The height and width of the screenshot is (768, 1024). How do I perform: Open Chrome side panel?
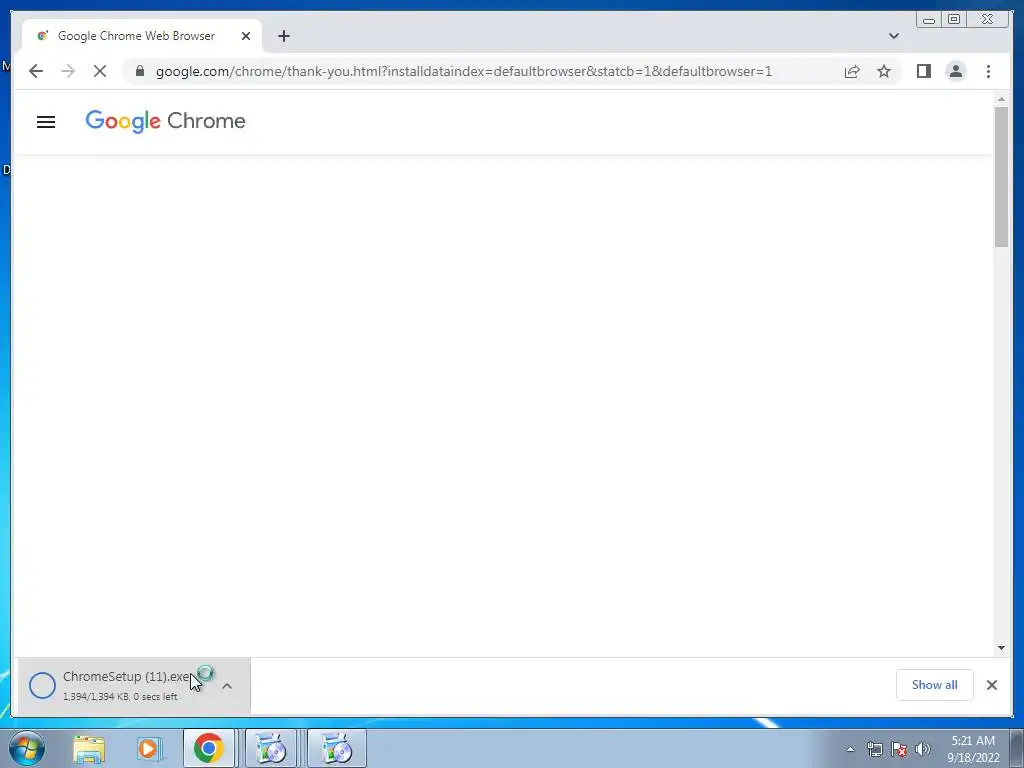[923, 71]
